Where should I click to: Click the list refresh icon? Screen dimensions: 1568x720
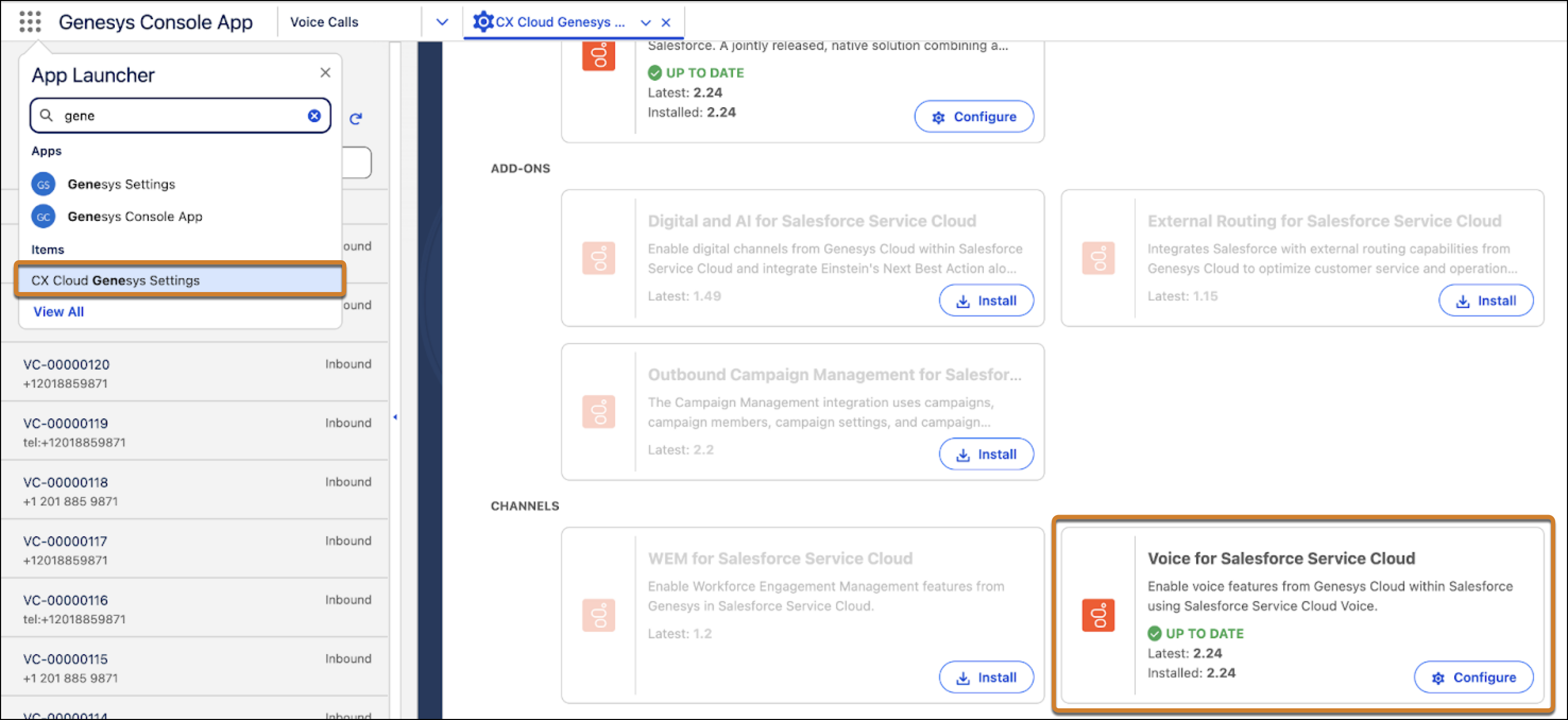(x=356, y=118)
